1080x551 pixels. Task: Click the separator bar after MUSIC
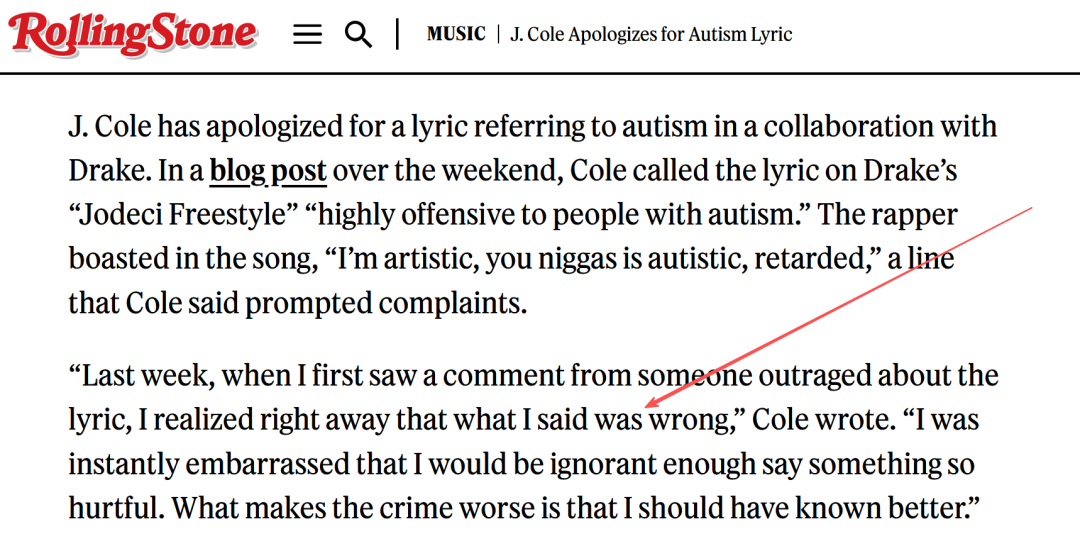click(x=498, y=34)
